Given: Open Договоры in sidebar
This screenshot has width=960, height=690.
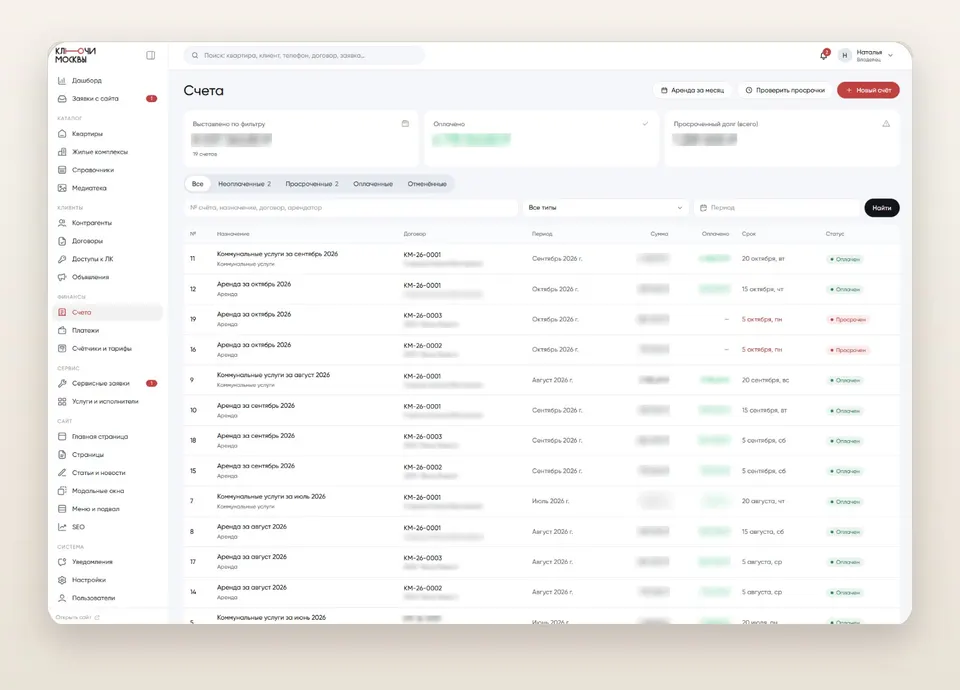Looking at the screenshot, I should coord(107,241).
